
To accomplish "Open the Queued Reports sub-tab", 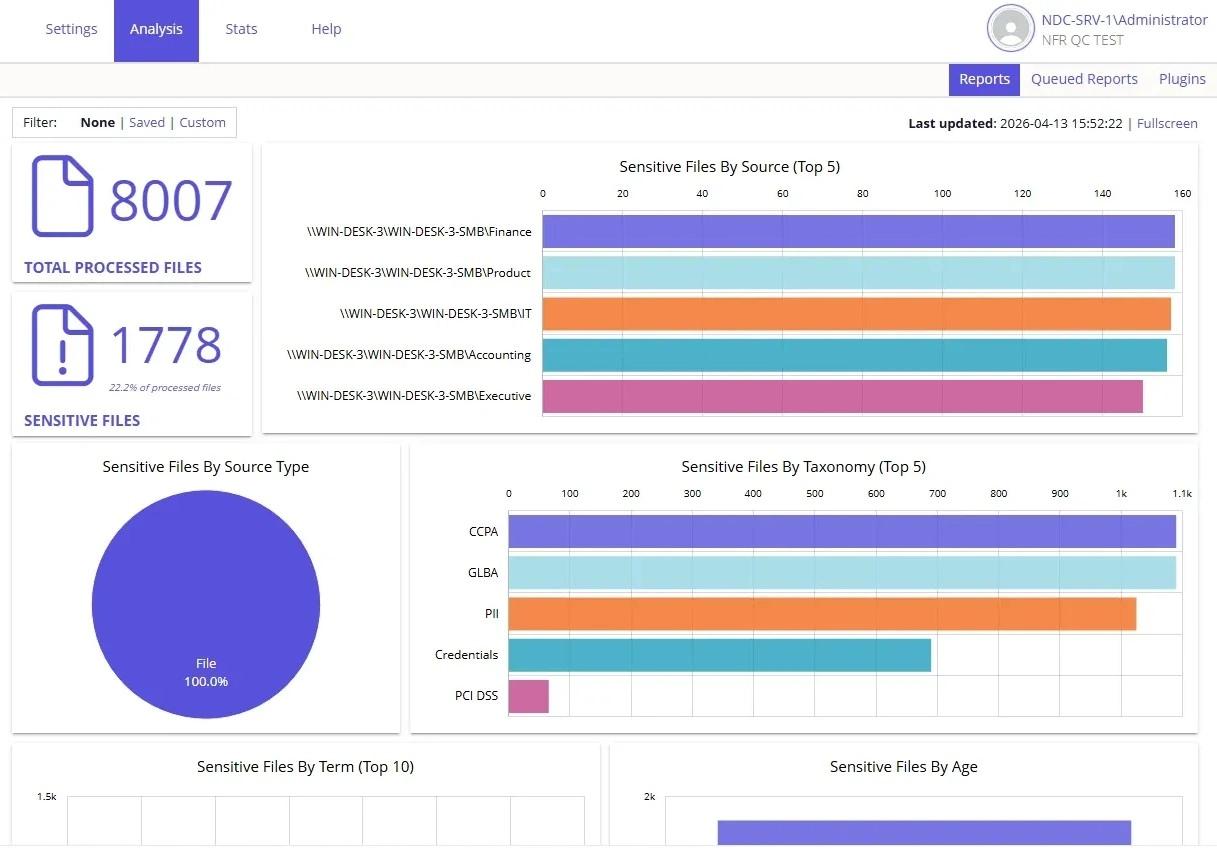I will coord(1084,80).
